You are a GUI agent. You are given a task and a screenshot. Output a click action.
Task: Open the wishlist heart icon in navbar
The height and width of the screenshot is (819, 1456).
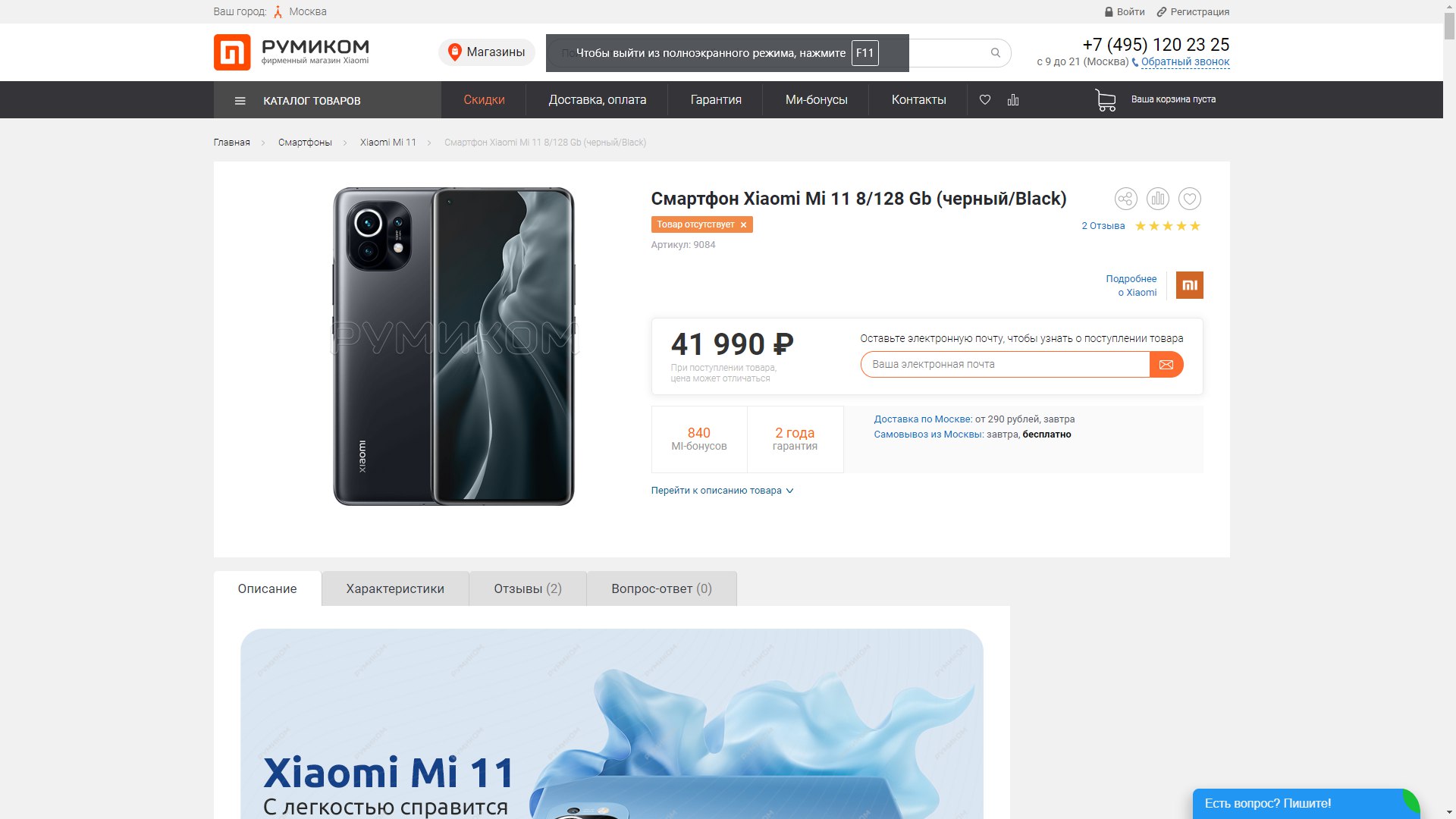985,99
